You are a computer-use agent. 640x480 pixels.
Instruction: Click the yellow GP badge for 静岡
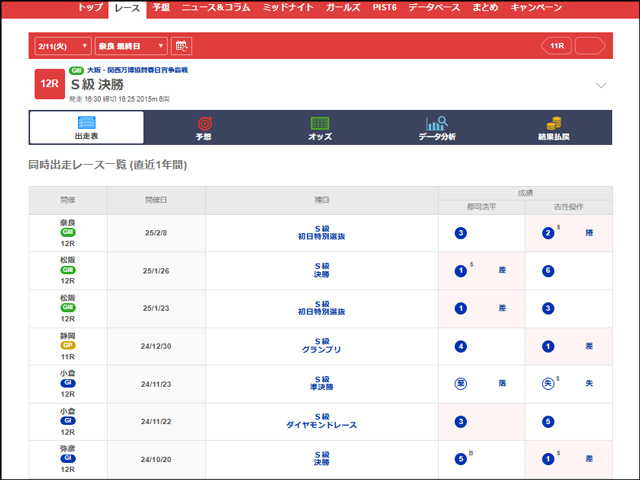coord(68,345)
